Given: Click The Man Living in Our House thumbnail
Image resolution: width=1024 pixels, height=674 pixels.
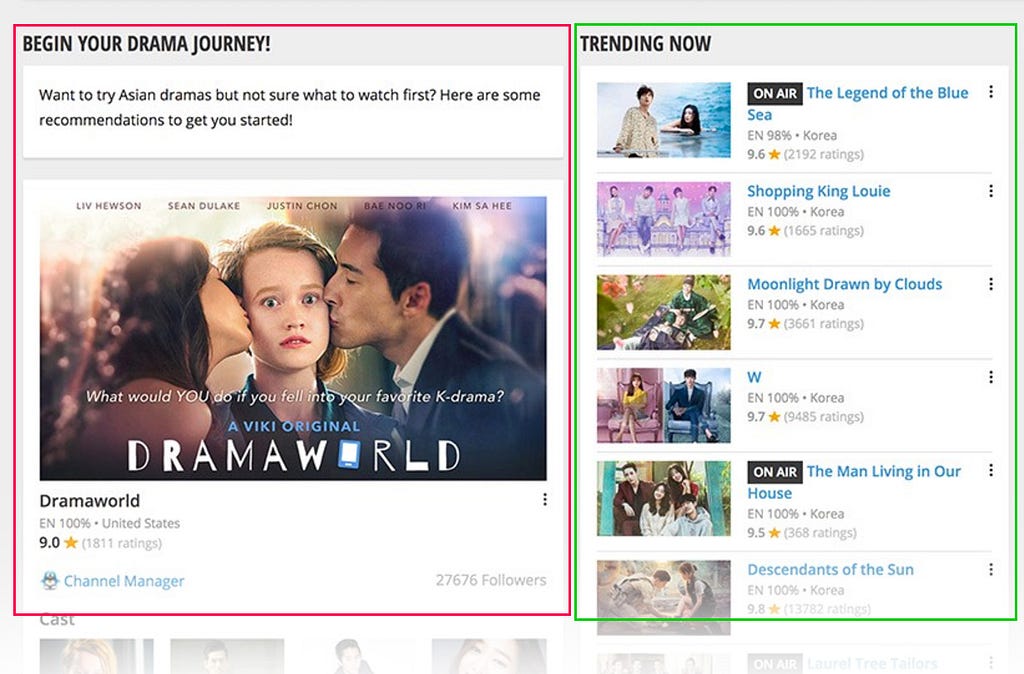Looking at the screenshot, I should pyautogui.click(x=664, y=498).
